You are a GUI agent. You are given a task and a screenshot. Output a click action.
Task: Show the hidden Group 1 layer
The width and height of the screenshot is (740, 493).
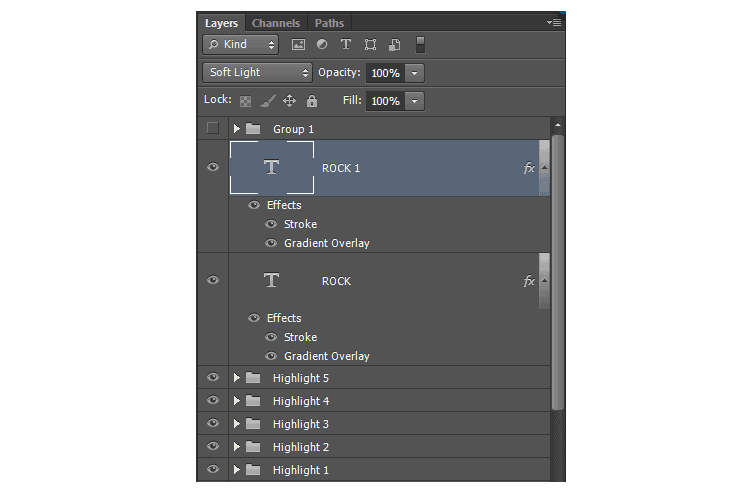(213, 128)
